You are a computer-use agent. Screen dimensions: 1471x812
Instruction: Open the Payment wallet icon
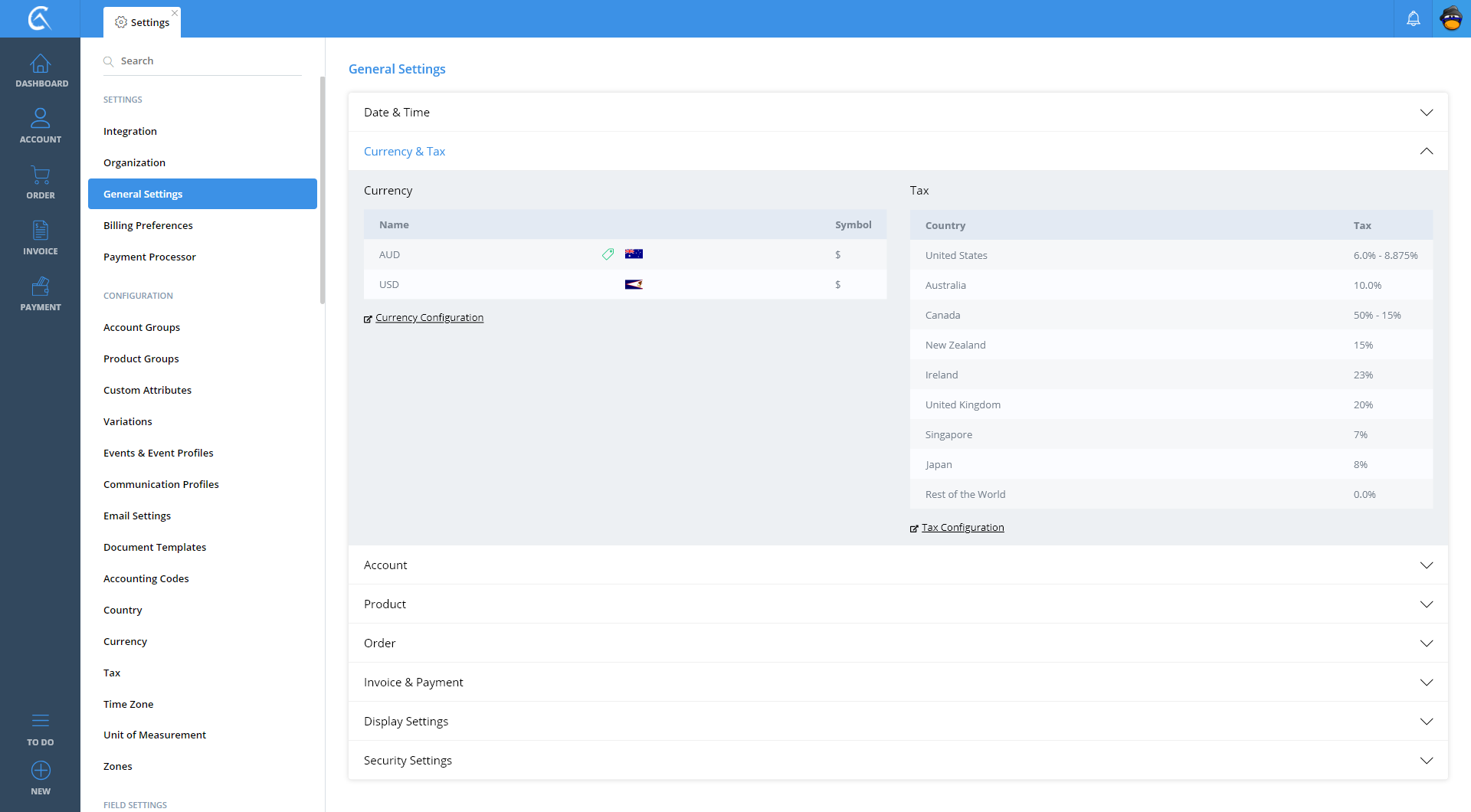pos(41,287)
